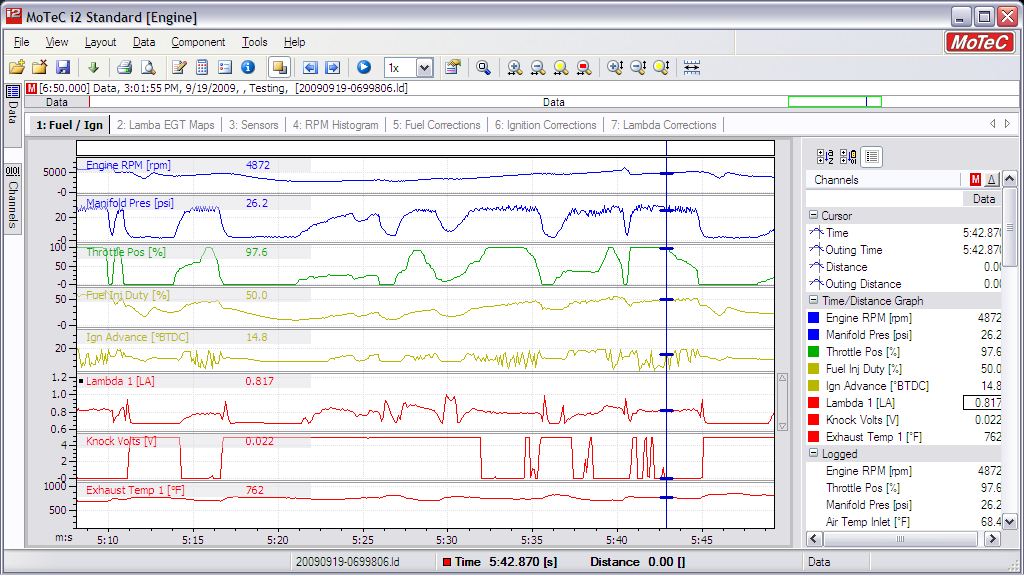Open print preview magnifier-page icon
Screen dimensions: 1024x576
pos(148,67)
